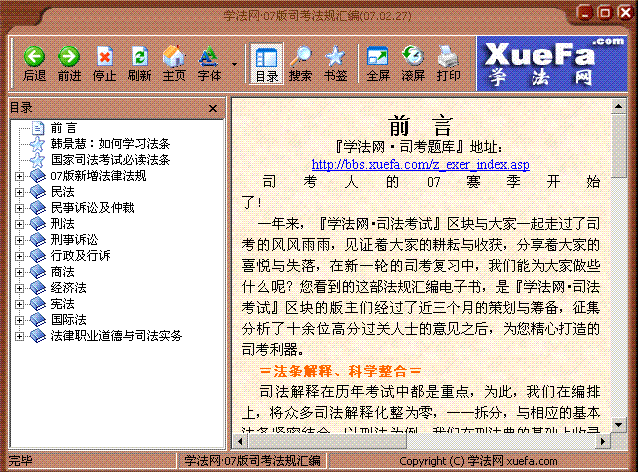Click the book icon beside 经济法
This screenshot has width=638, height=472.
pyautogui.click(x=38, y=288)
